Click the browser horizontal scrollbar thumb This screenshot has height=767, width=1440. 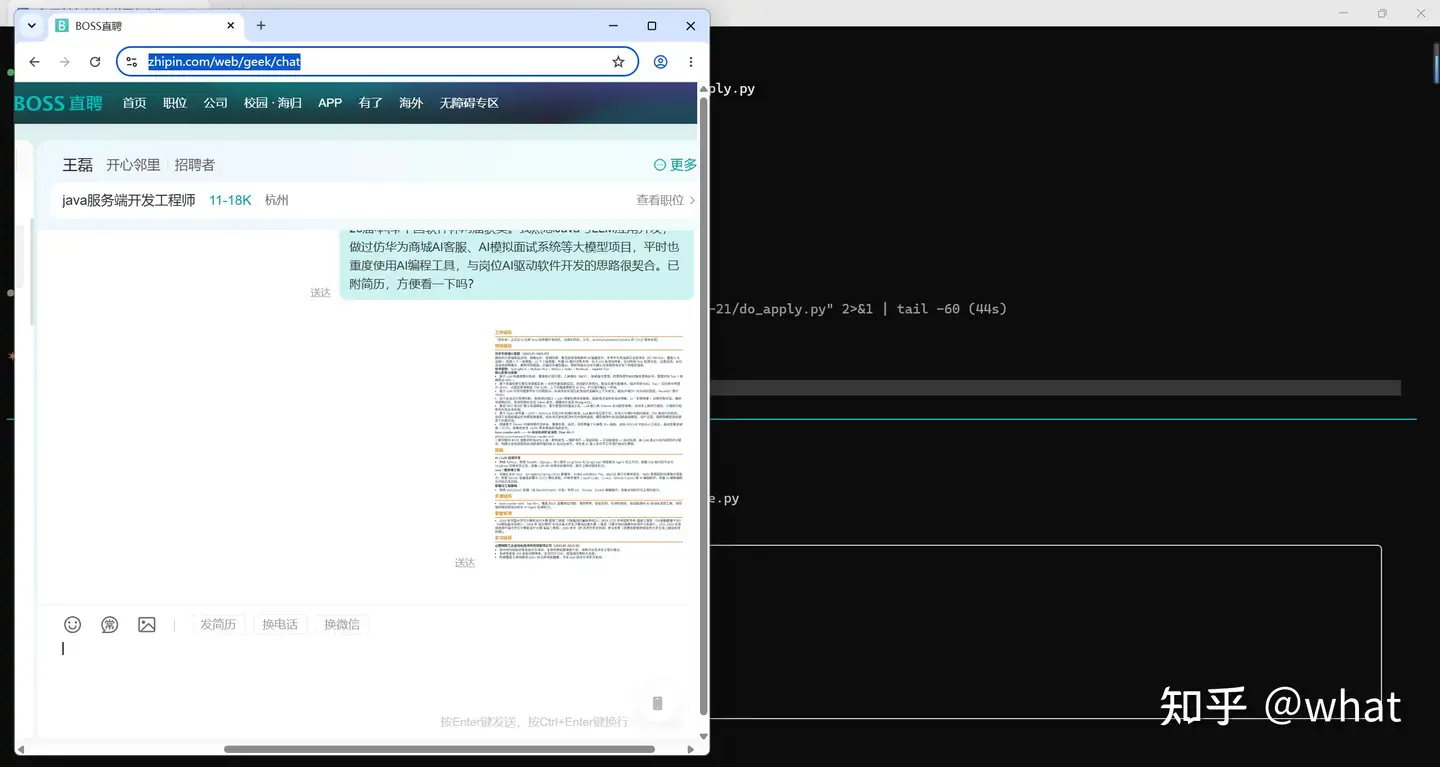click(x=439, y=749)
